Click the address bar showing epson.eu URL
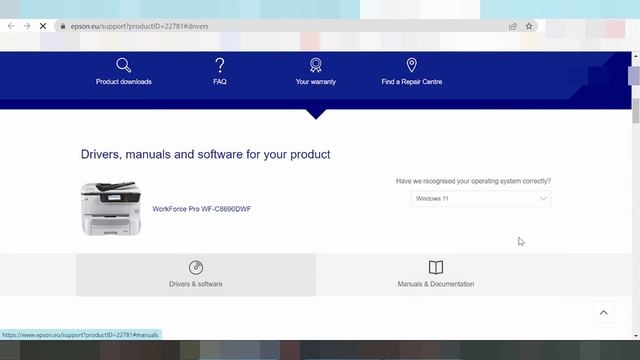This screenshot has height=360, width=640. 296,26
